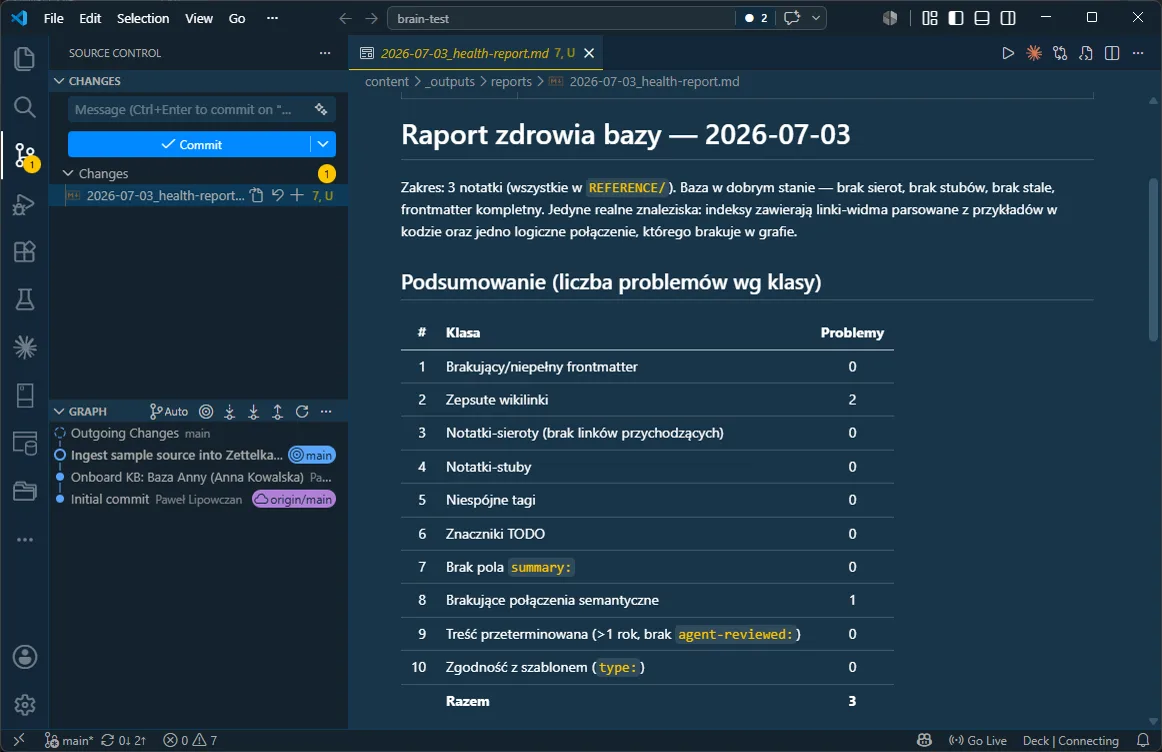This screenshot has height=752, width=1162.
Task: Open the Accounts menu
Action: click(x=24, y=657)
